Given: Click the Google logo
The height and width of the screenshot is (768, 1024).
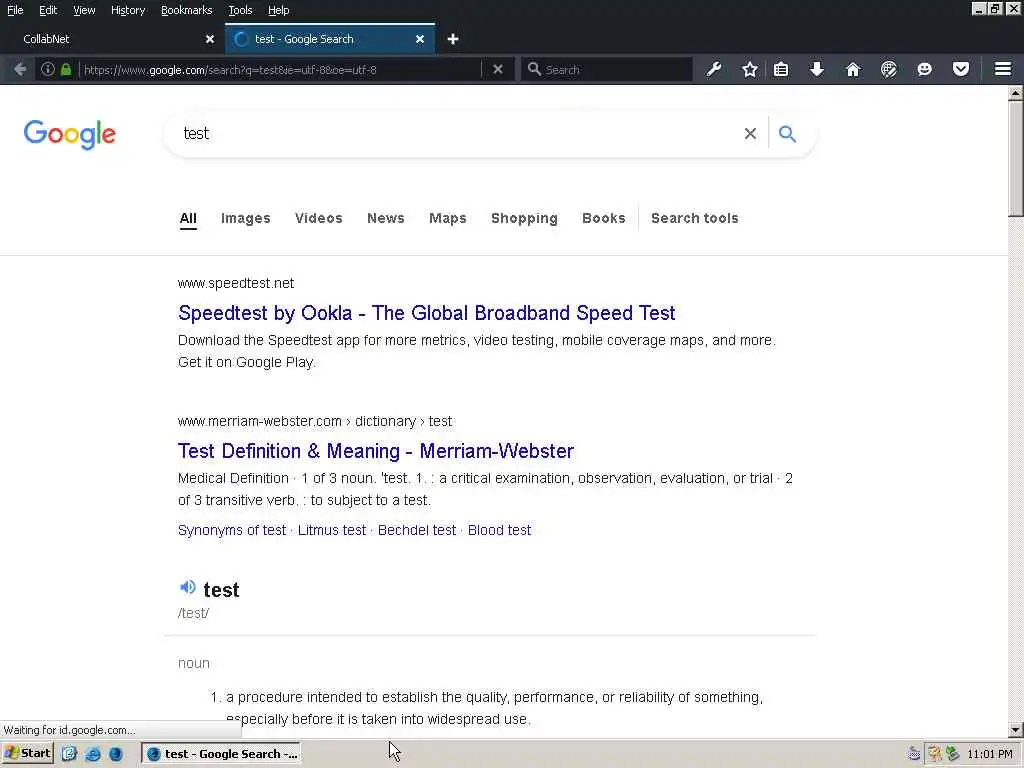Looking at the screenshot, I should click(x=70, y=135).
